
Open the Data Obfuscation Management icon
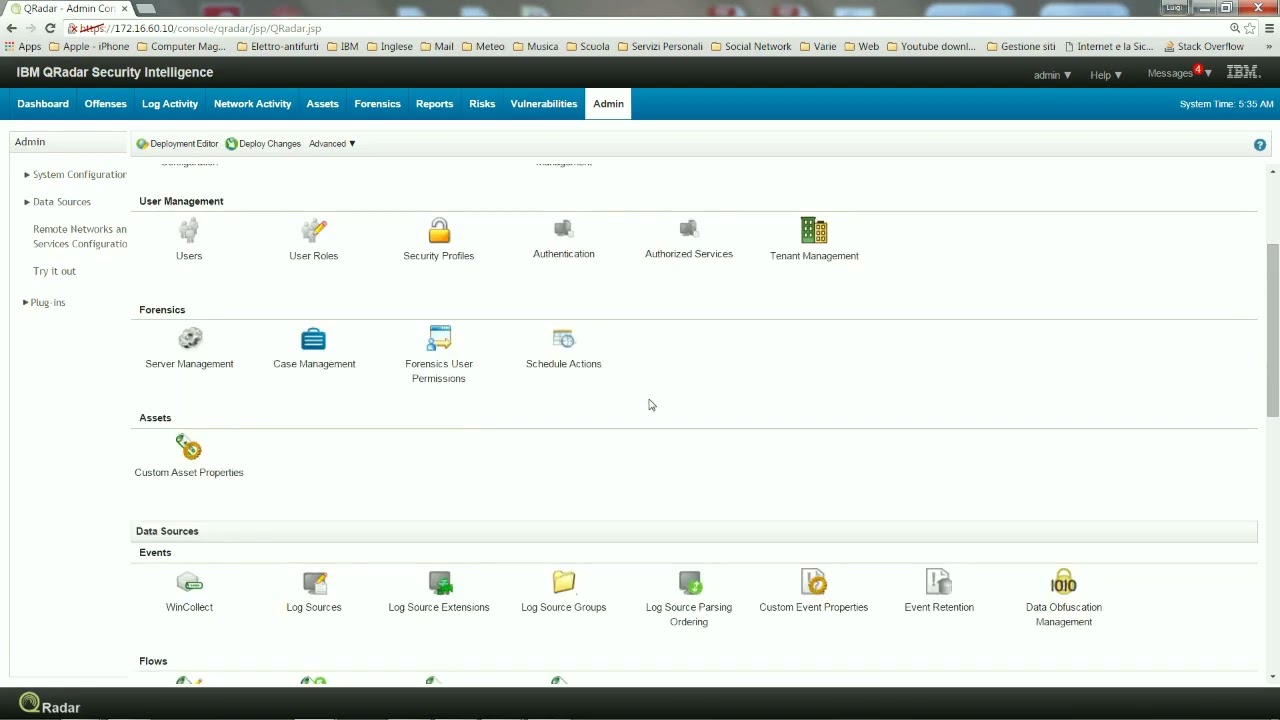pyautogui.click(x=1064, y=583)
